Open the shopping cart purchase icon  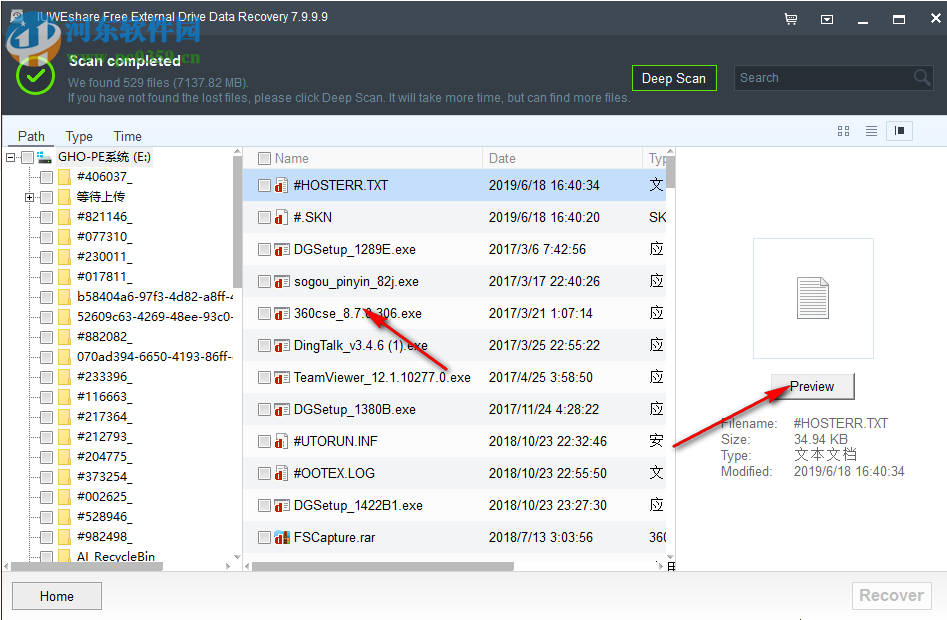(791, 19)
